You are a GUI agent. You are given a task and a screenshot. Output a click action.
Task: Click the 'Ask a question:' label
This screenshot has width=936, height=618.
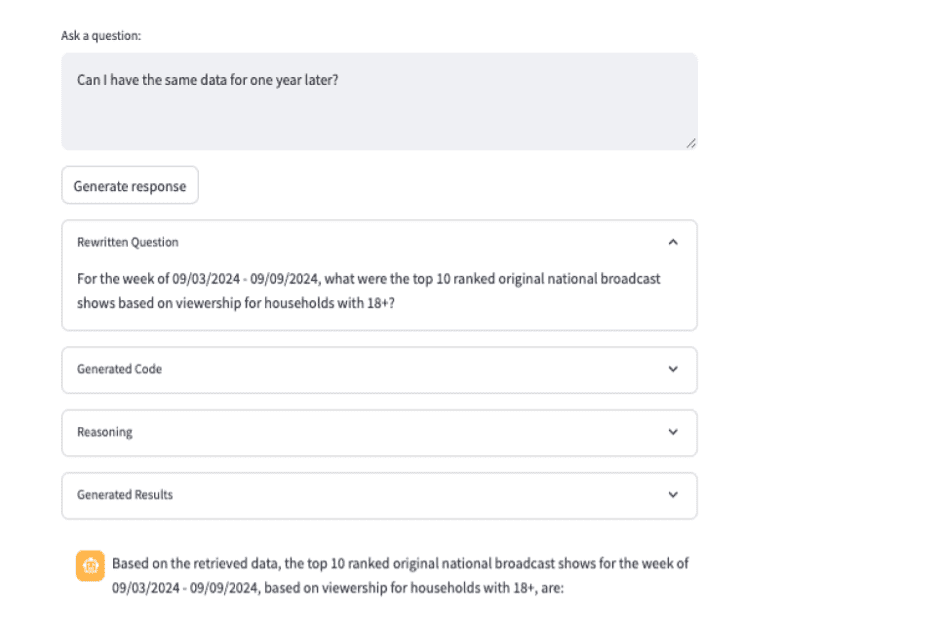pyautogui.click(x=101, y=36)
